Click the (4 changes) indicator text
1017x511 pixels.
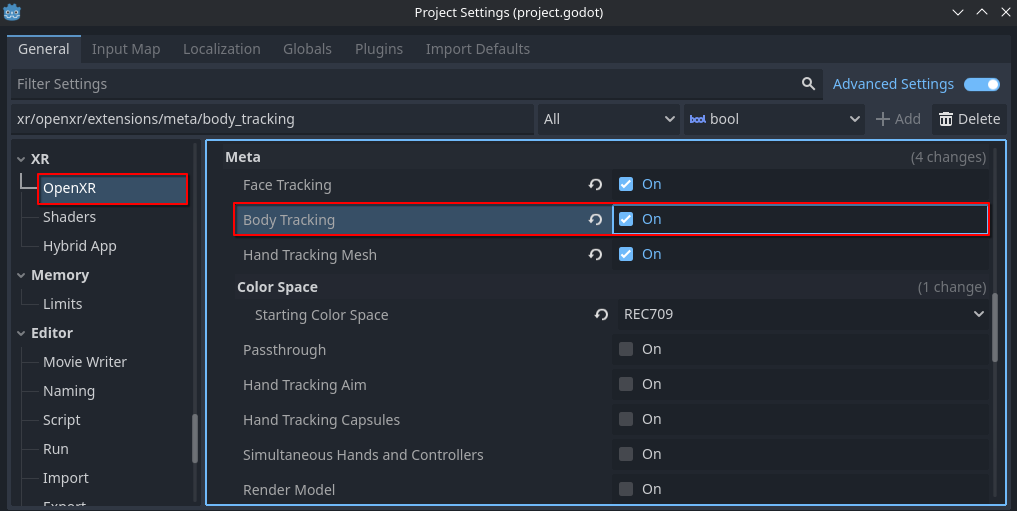948,158
